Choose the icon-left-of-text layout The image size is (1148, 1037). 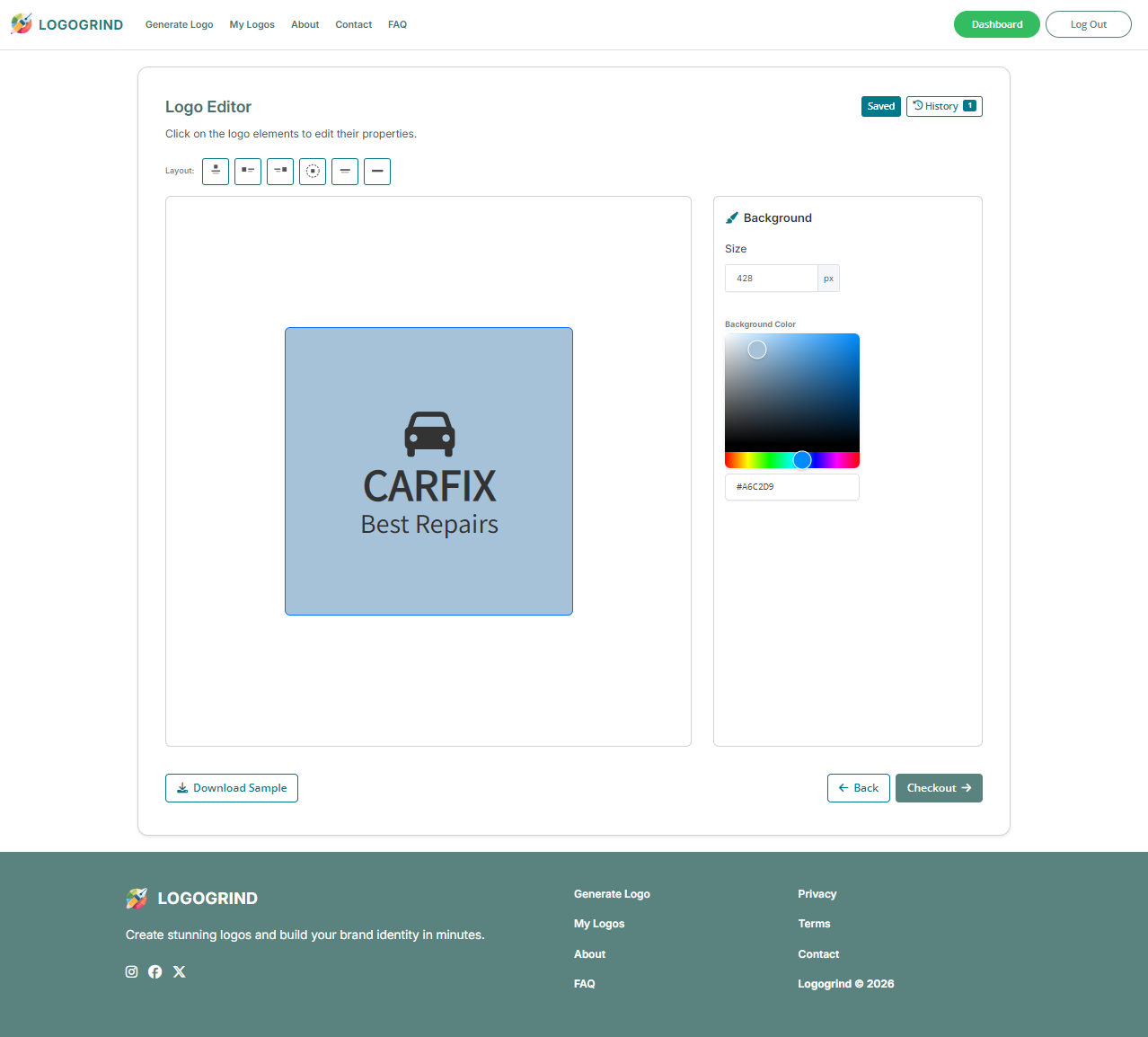[248, 171]
